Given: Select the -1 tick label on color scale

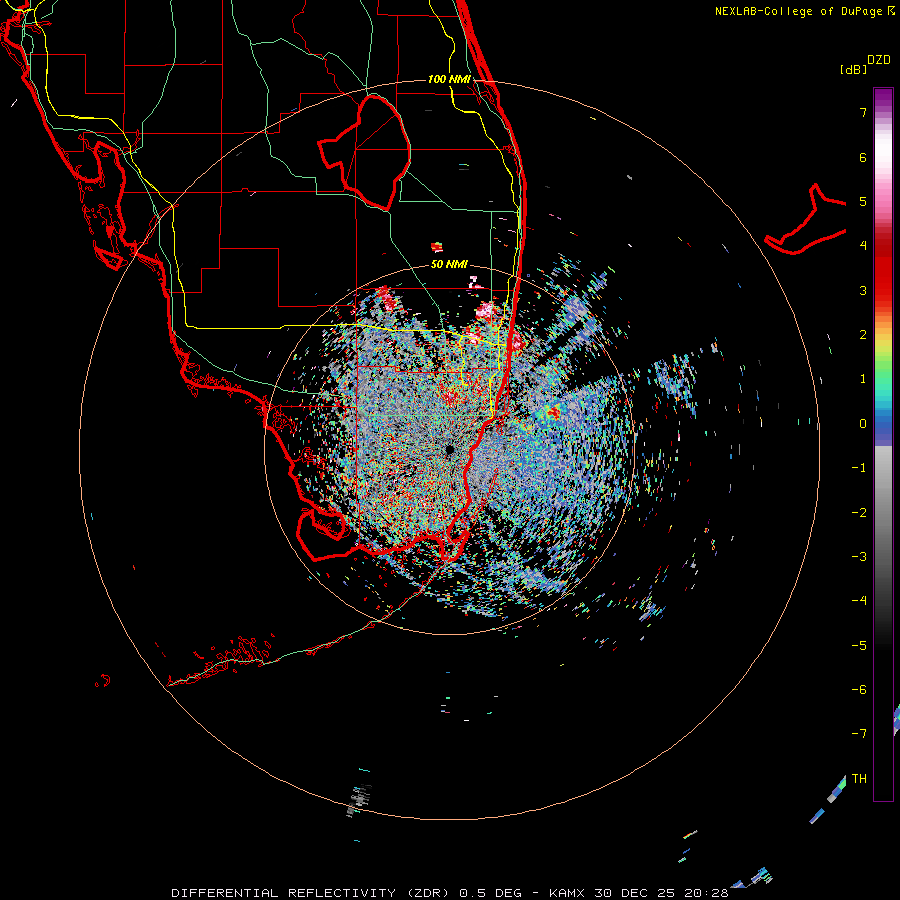Looking at the screenshot, I should [859, 468].
